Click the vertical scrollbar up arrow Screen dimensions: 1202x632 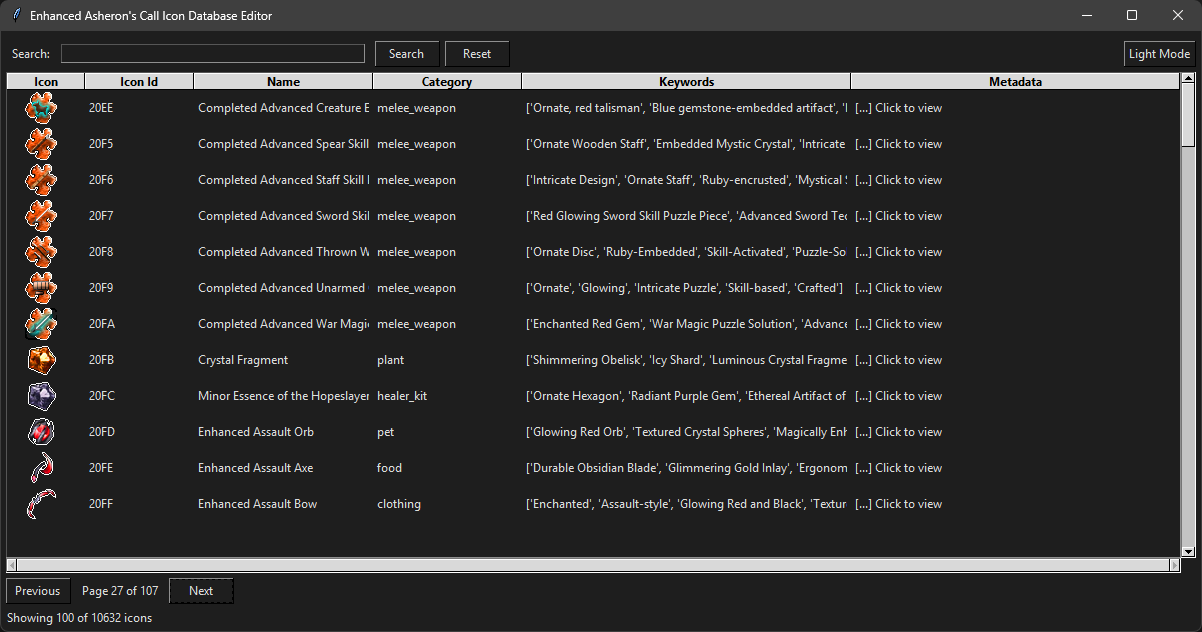[x=1188, y=80]
